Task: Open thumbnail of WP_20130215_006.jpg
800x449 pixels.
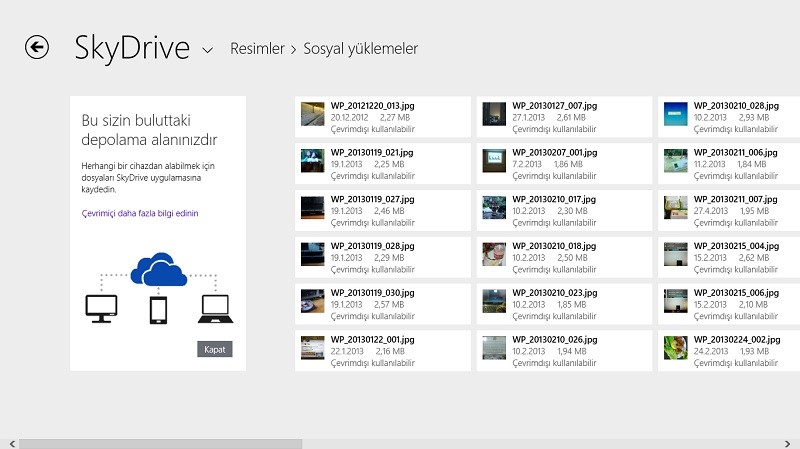Action: pyautogui.click(x=676, y=301)
